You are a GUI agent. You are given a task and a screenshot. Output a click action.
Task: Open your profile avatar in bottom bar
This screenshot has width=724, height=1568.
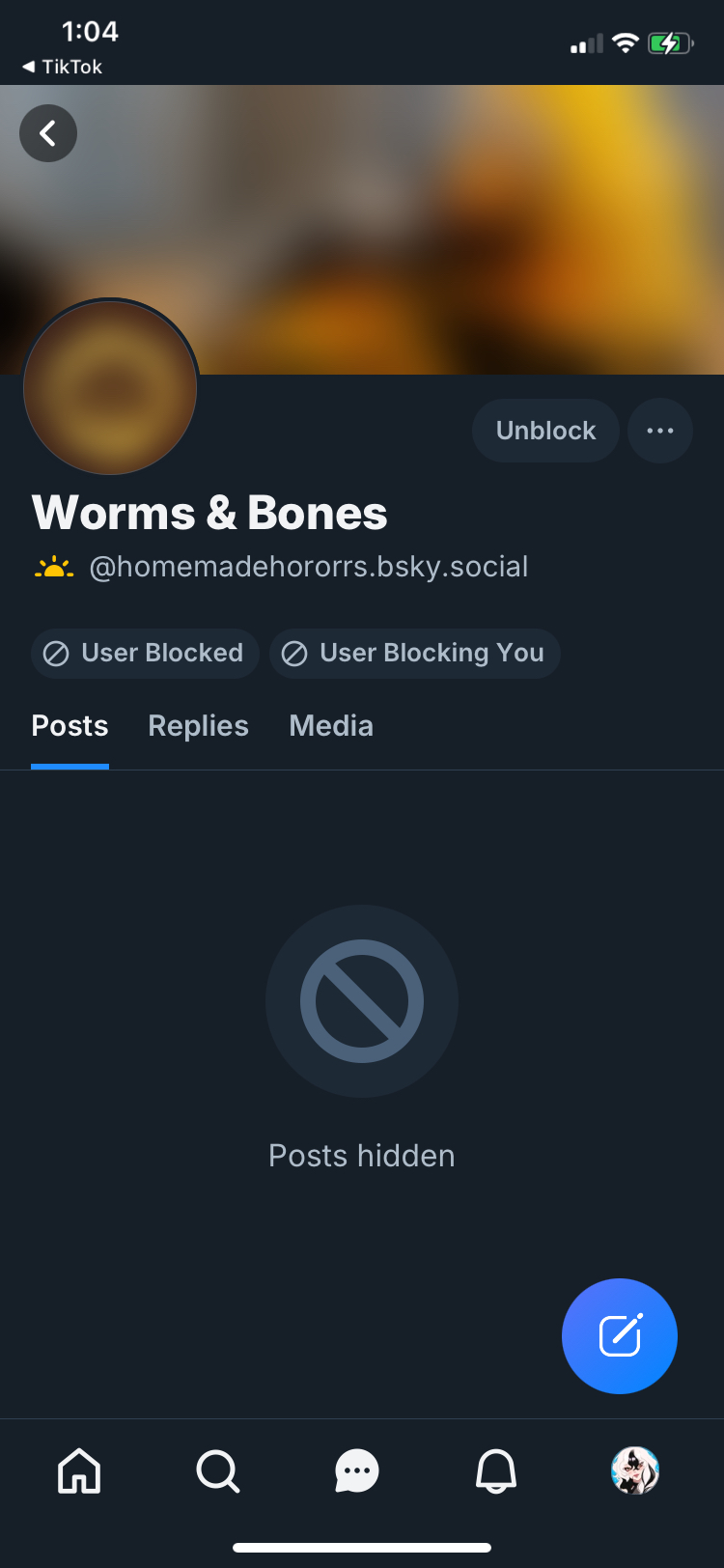(634, 1471)
